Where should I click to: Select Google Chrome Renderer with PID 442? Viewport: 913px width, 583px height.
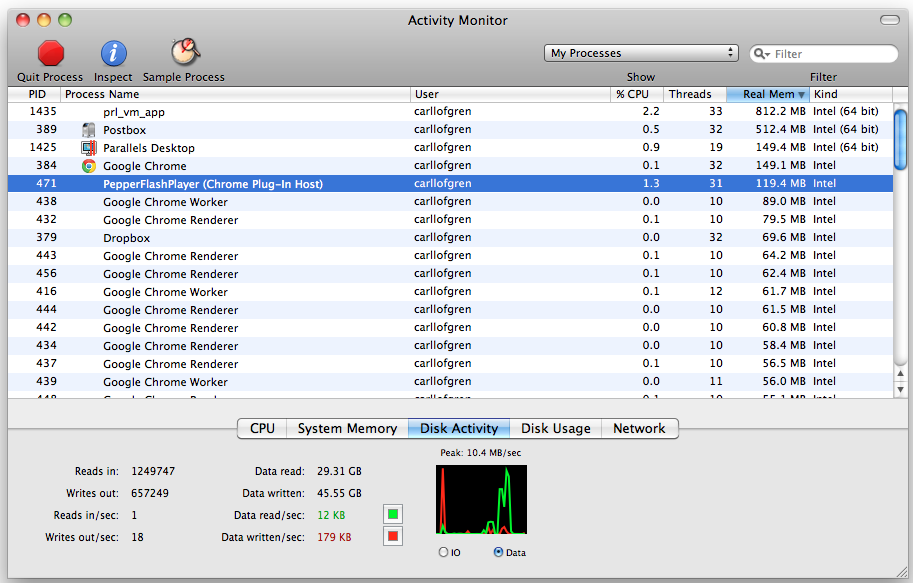(450, 328)
